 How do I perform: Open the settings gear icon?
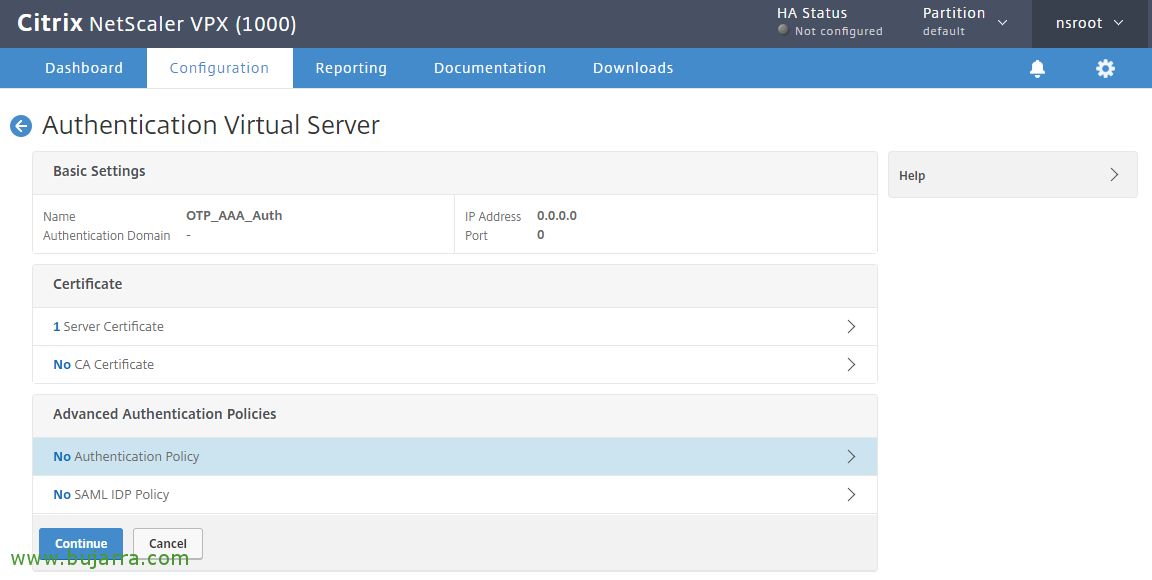click(x=1105, y=68)
